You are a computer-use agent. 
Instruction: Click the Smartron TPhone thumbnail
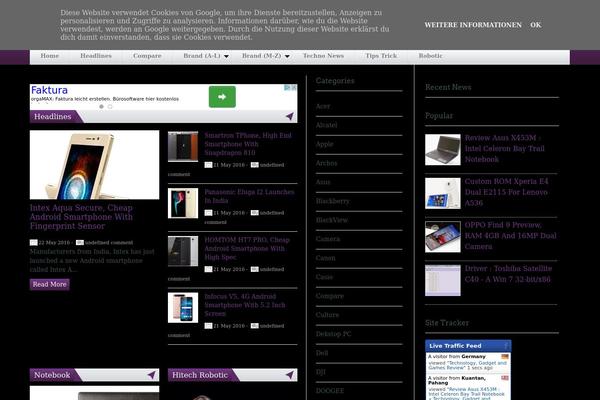[x=183, y=147]
